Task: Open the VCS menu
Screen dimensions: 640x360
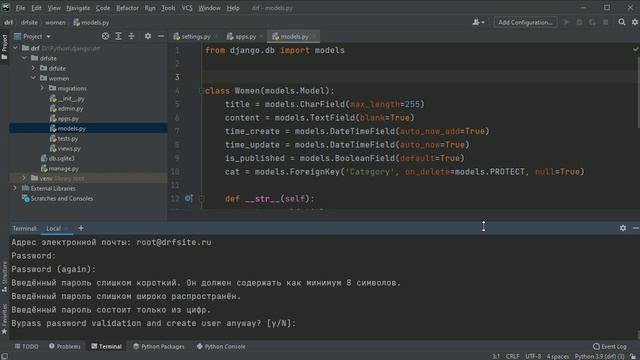Action: 187,8
